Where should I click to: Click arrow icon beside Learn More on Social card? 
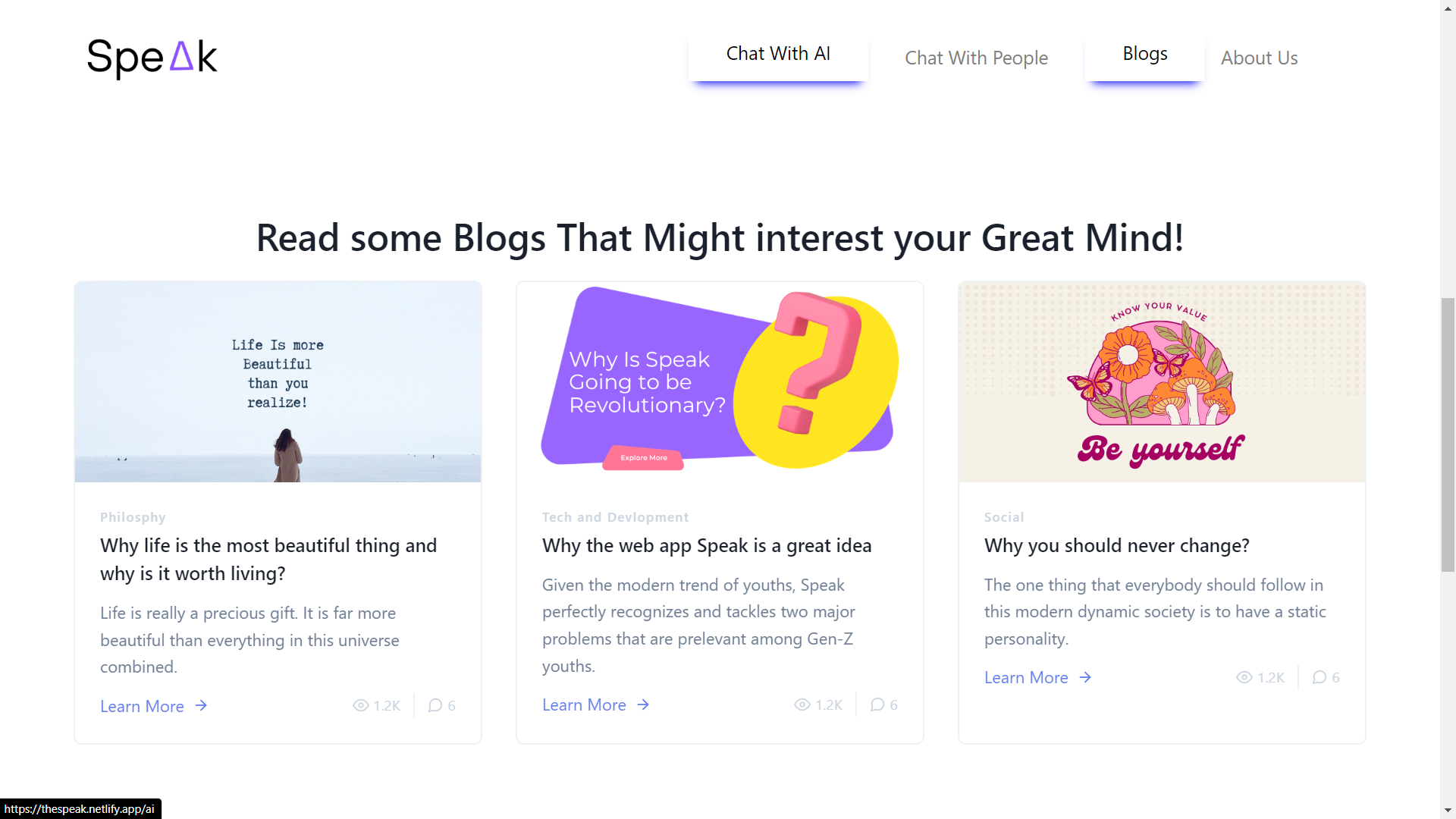click(1085, 677)
